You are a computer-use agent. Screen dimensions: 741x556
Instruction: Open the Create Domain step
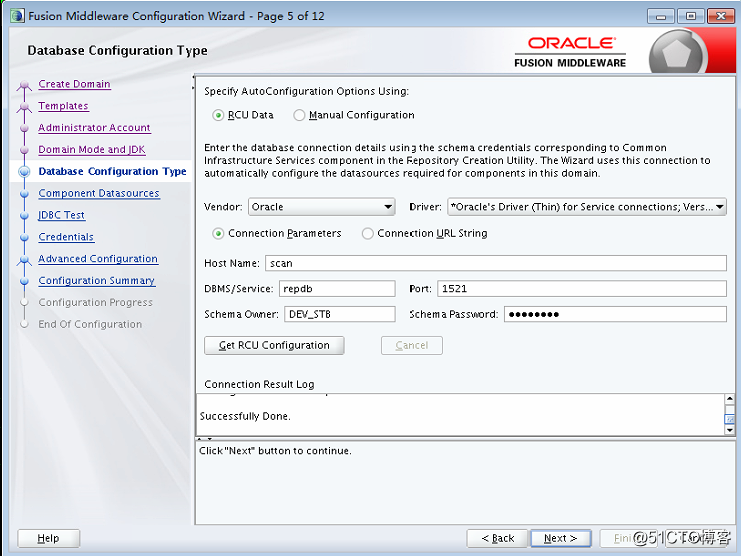click(x=74, y=84)
